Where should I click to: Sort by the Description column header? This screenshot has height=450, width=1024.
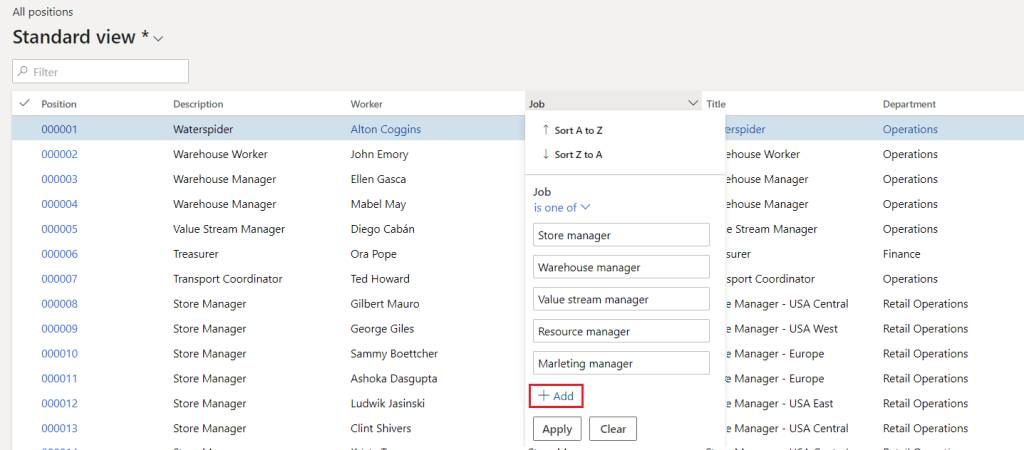click(x=198, y=104)
